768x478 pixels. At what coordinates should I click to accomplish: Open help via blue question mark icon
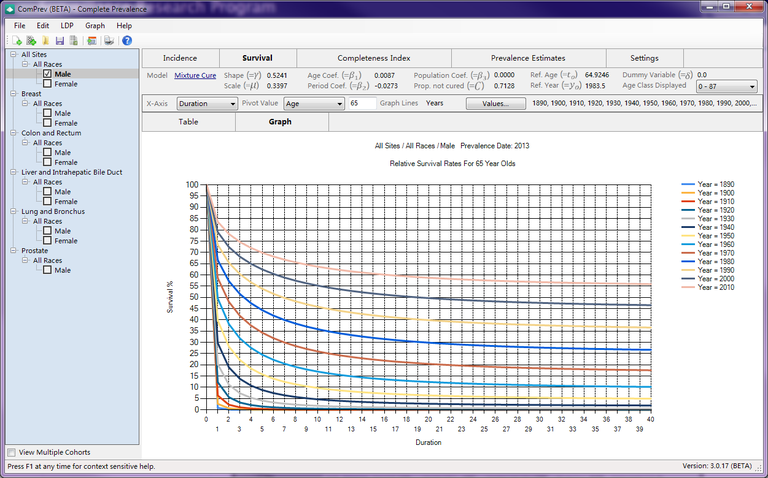point(127,40)
